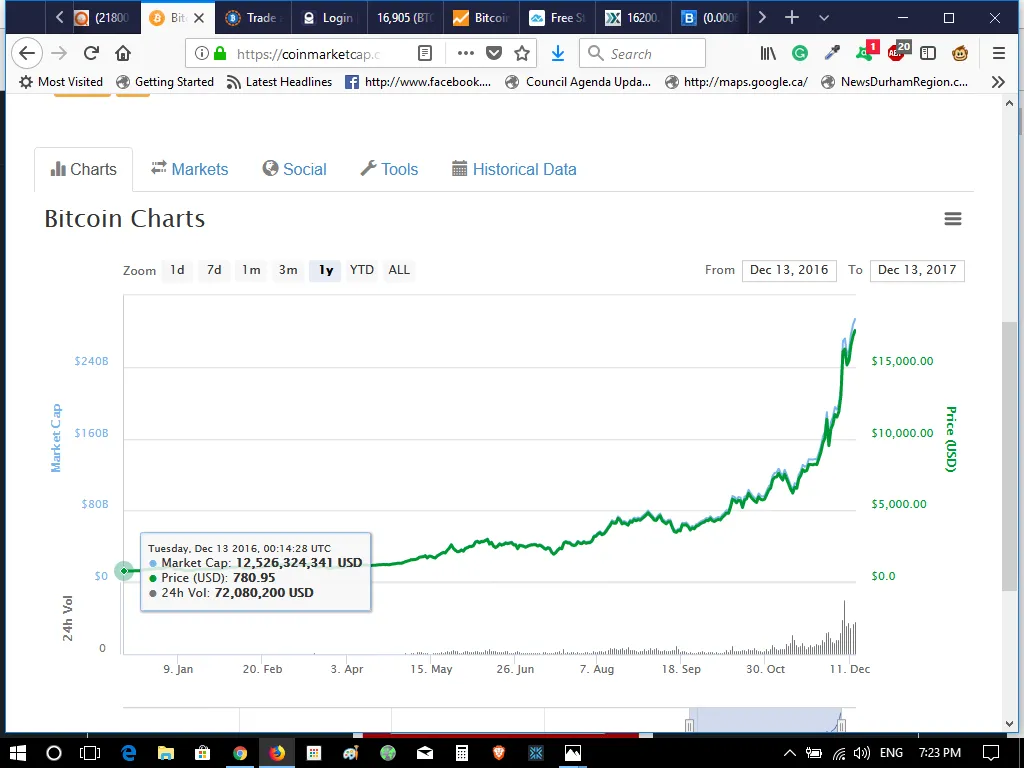Go back with the browser back arrow

(x=27, y=54)
